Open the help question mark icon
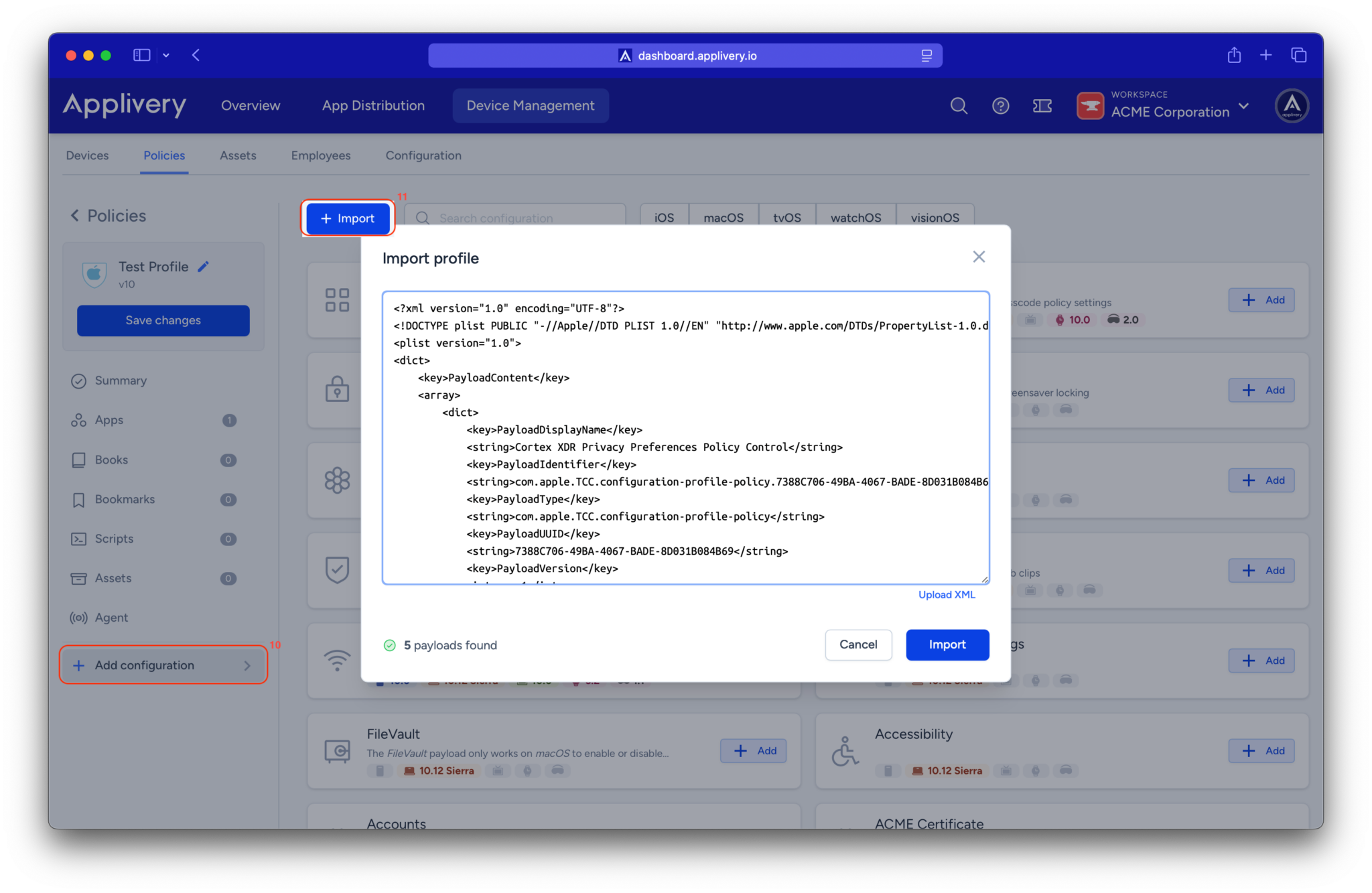Image resolution: width=1372 pixels, height=893 pixels. pos(1000,106)
